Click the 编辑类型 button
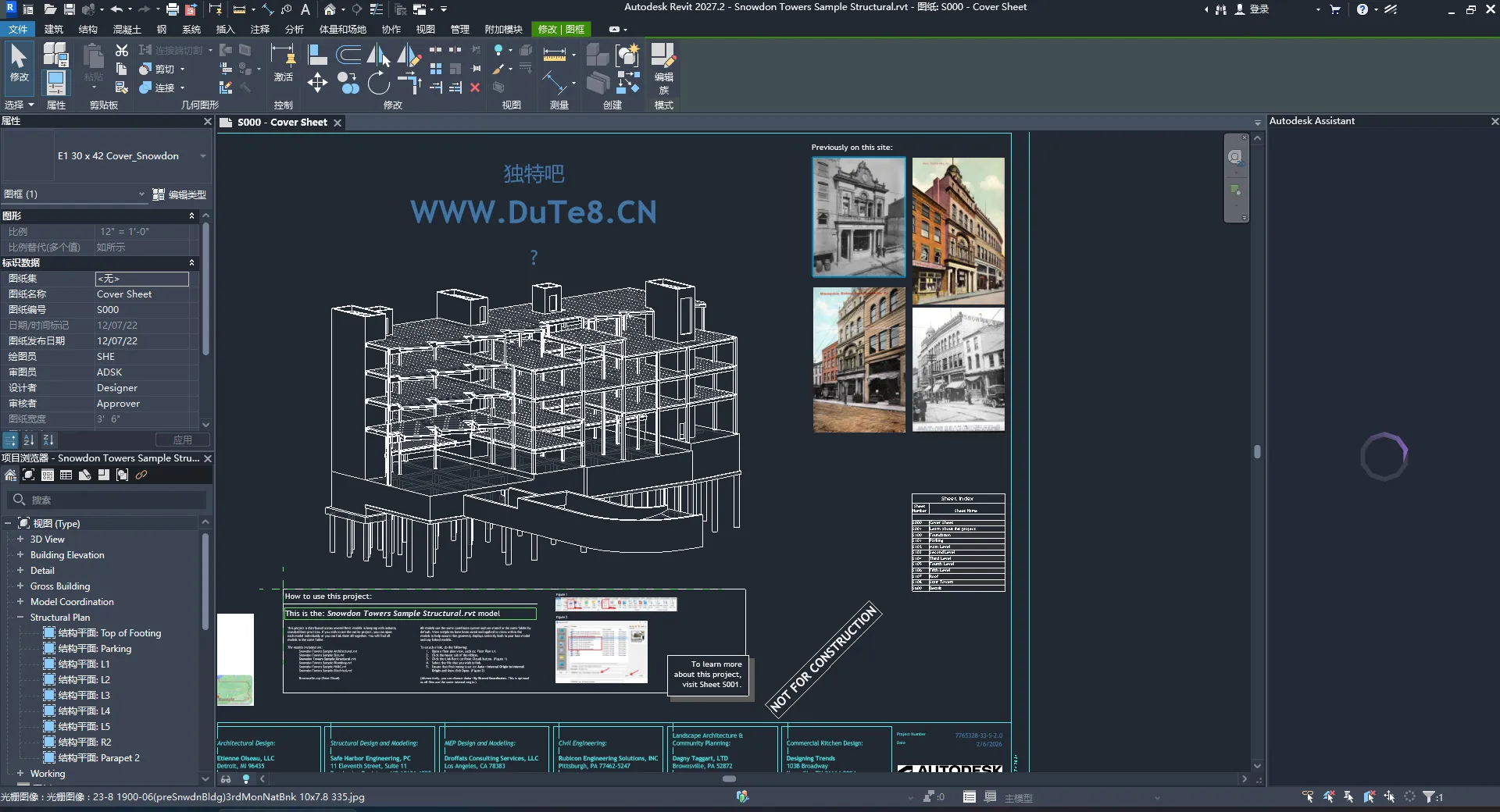Viewport: 1500px width, 812px height. point(180,194)
